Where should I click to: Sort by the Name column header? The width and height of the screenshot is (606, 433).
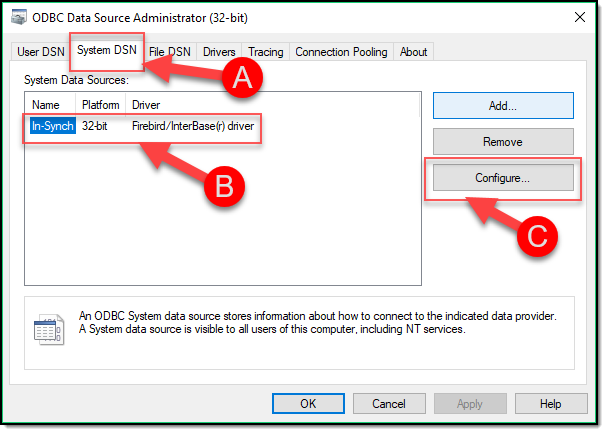click(47, 105)
